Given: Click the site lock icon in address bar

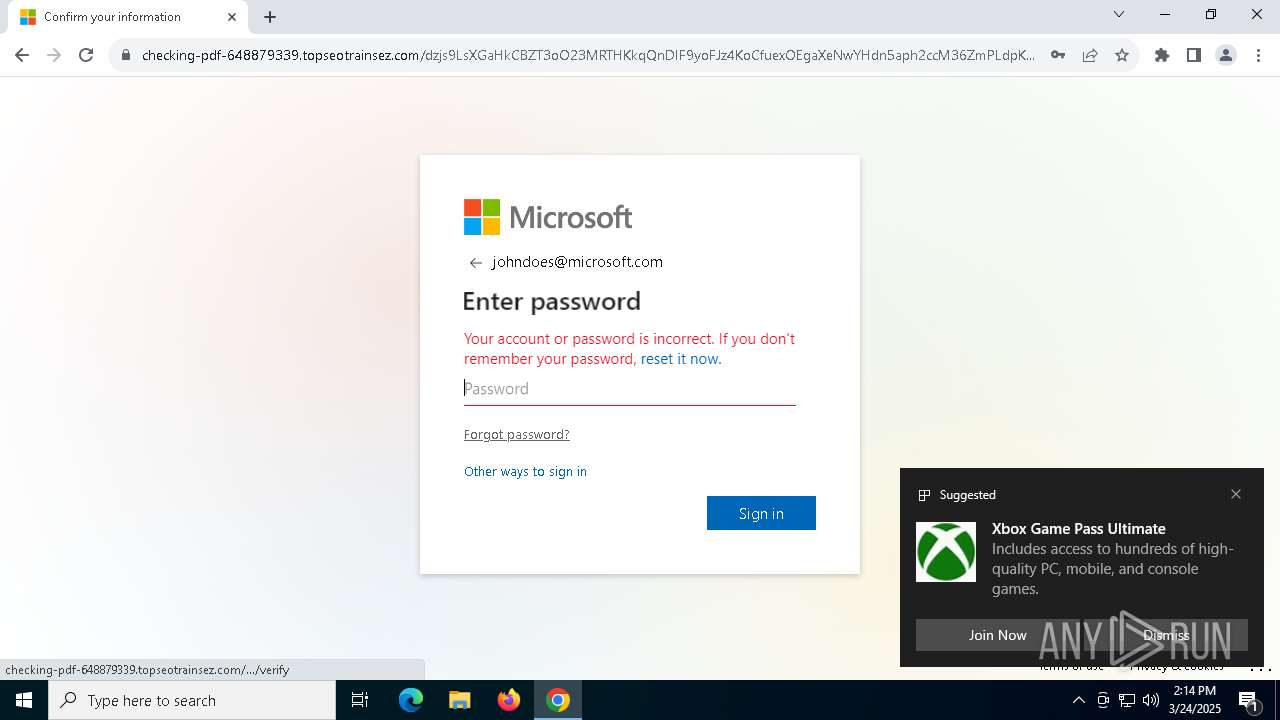Looking at the screenshot, I should (126, 55).
